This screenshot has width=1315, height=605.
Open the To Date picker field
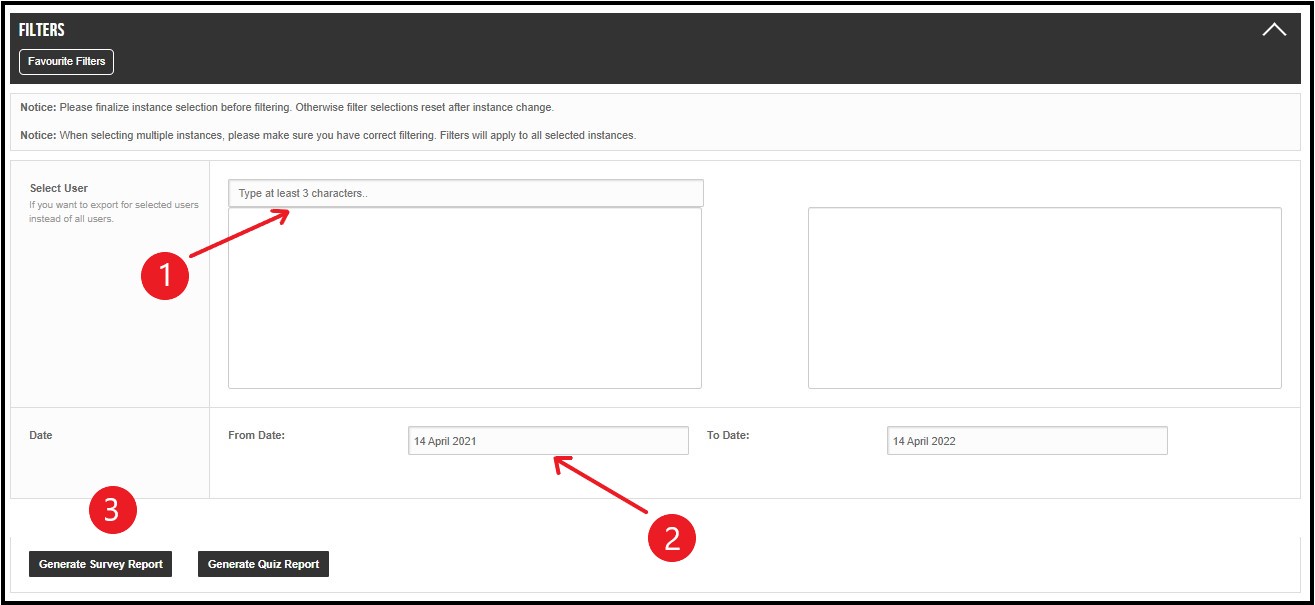click(1026, 441)
